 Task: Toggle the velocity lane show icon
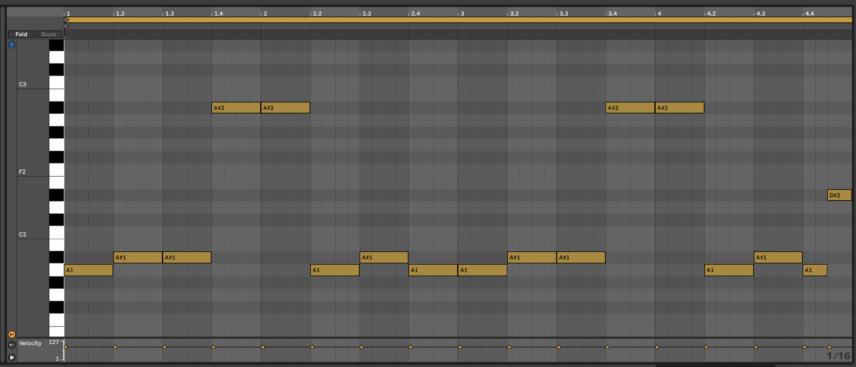(12, 345)
